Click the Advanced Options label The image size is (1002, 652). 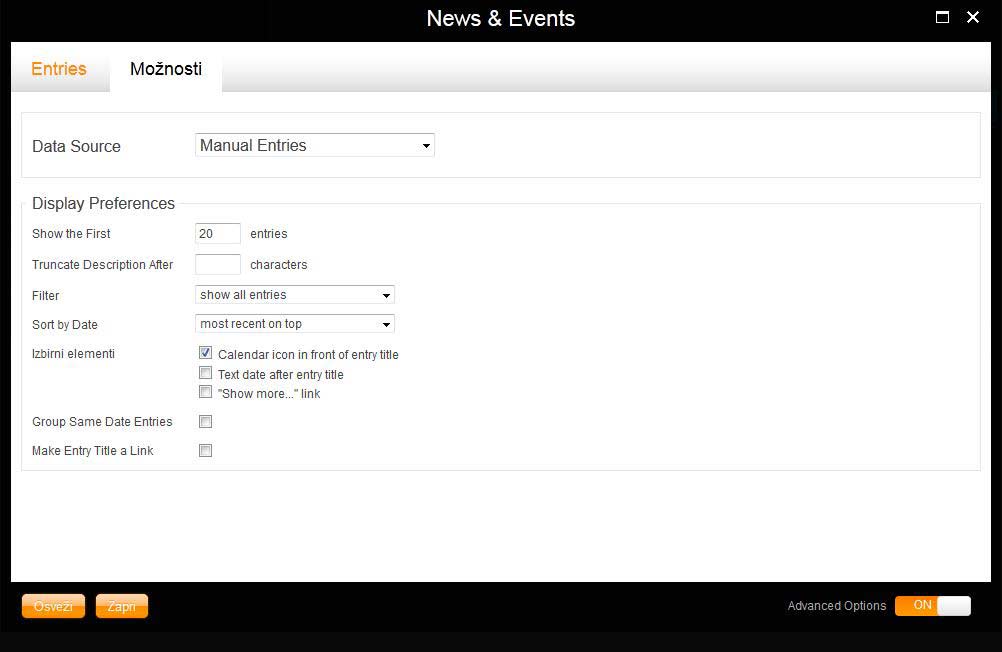[x=836, y=606]
